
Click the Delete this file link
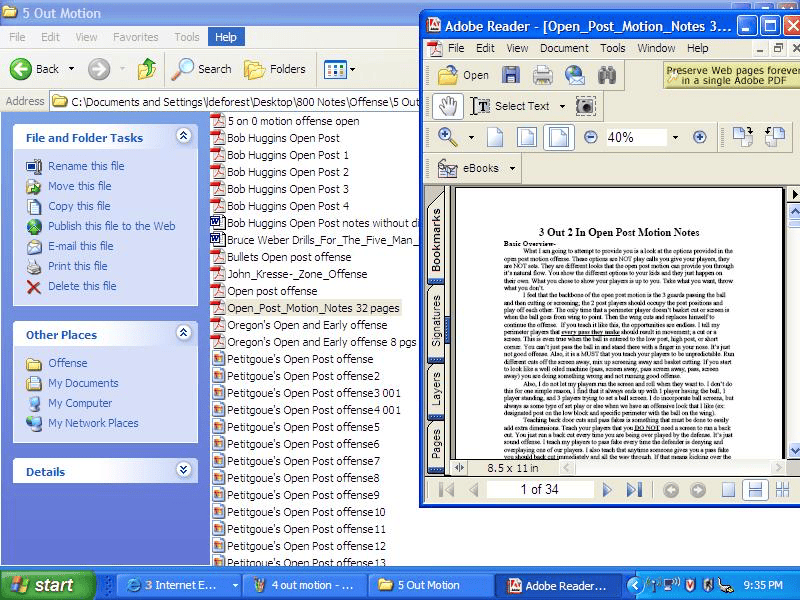[x=82, y=286]
